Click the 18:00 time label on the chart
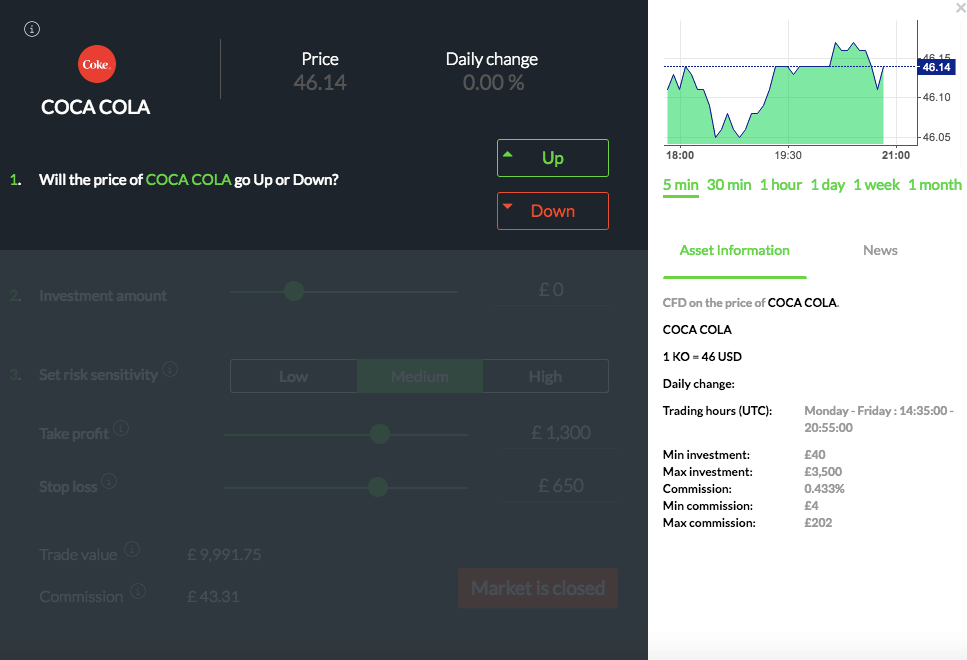Image resolution: width=967 pixels, height=660 pixels. 680,155
